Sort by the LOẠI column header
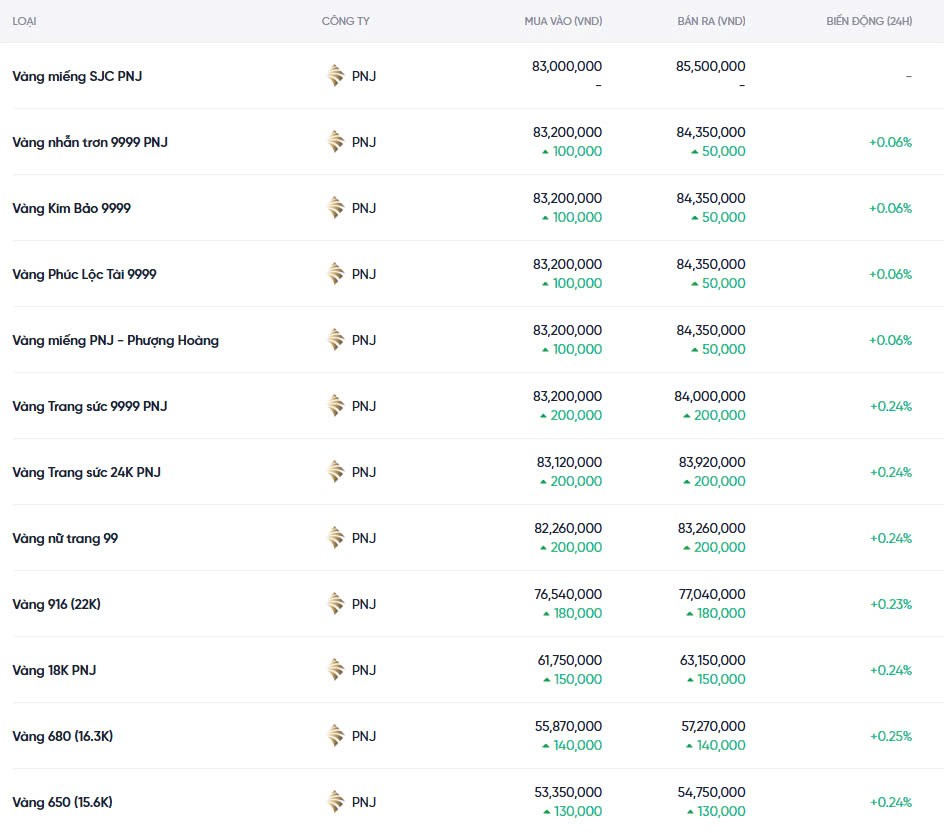Image resolution: width=944 pixels, height=833 pixels. coord(24,21)
